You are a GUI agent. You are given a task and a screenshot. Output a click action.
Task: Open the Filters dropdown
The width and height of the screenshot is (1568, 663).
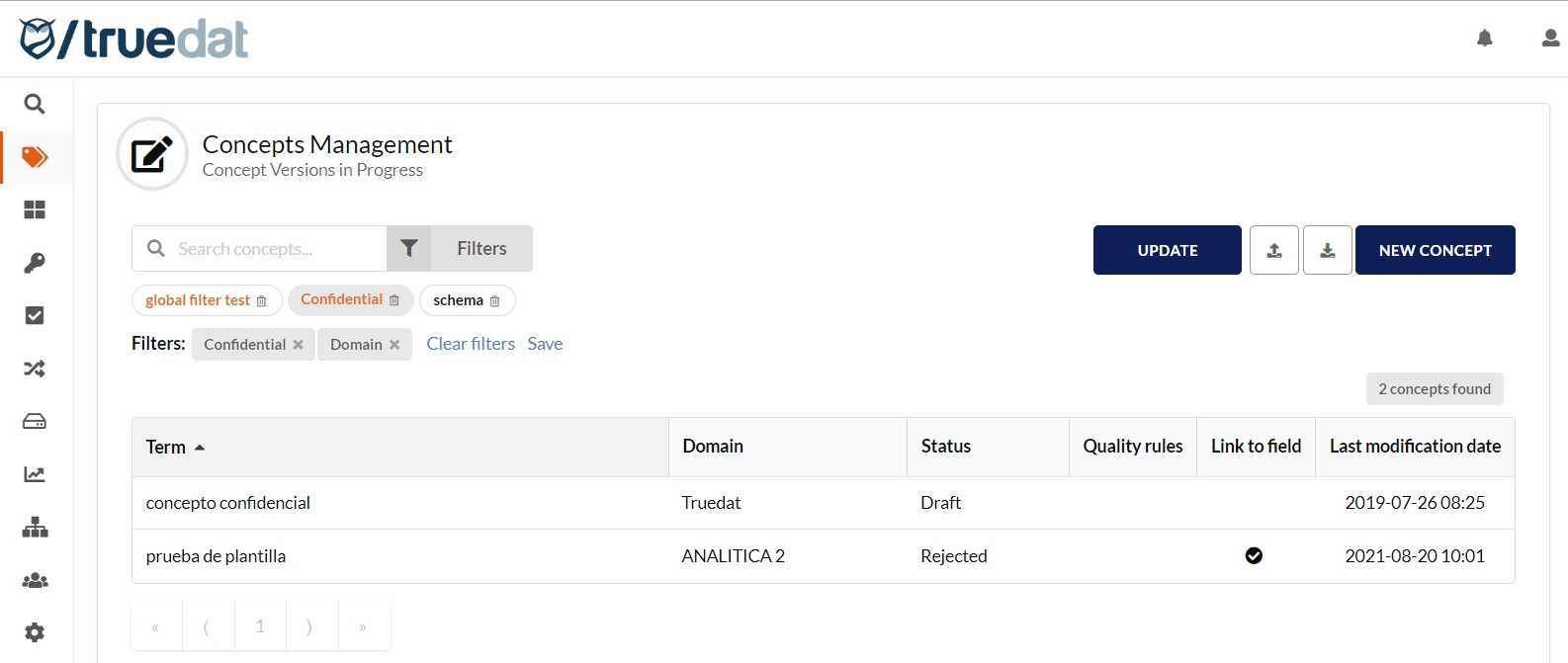460,249
